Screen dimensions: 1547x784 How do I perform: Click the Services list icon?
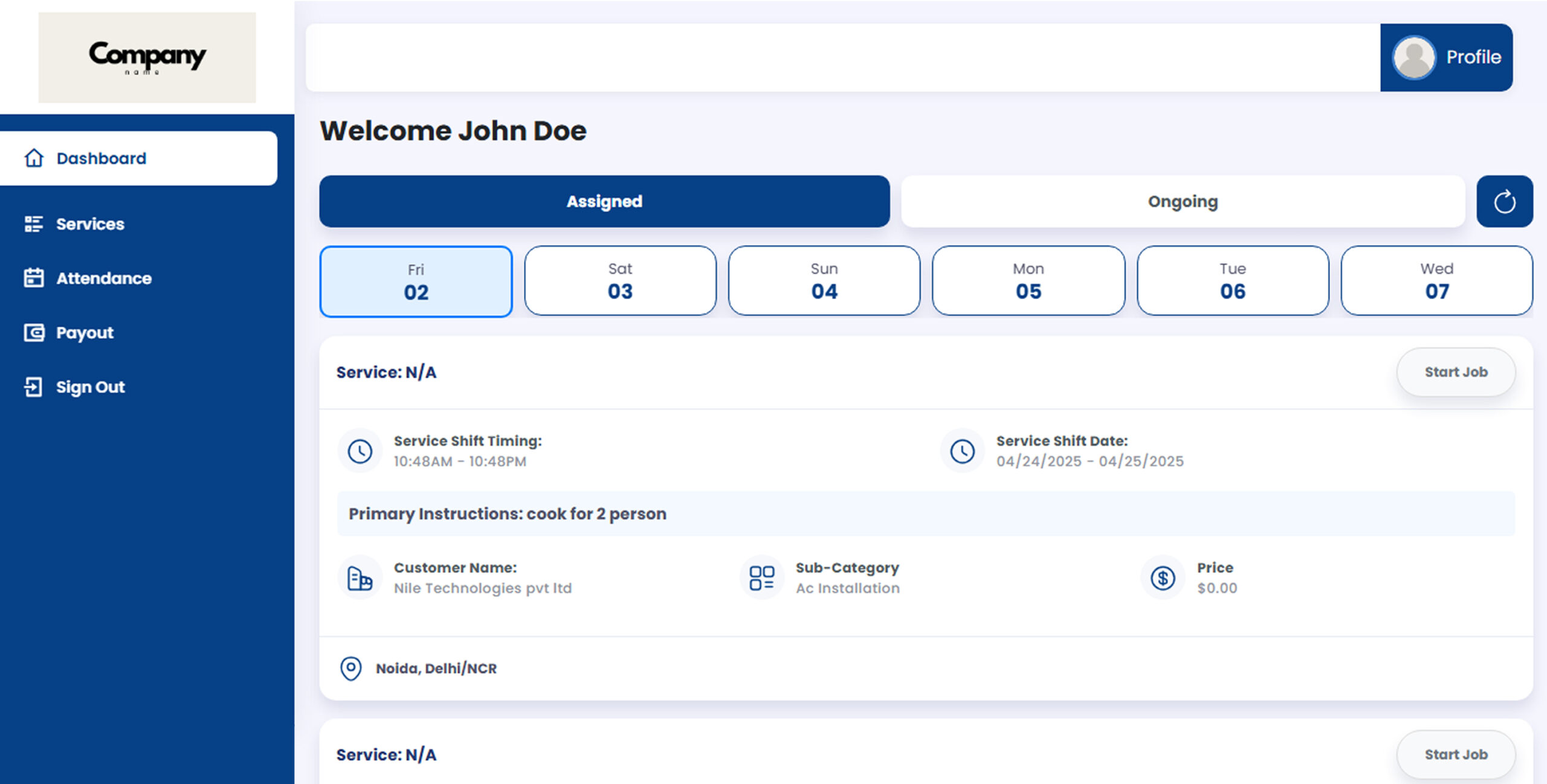click(x=34, y=224)
